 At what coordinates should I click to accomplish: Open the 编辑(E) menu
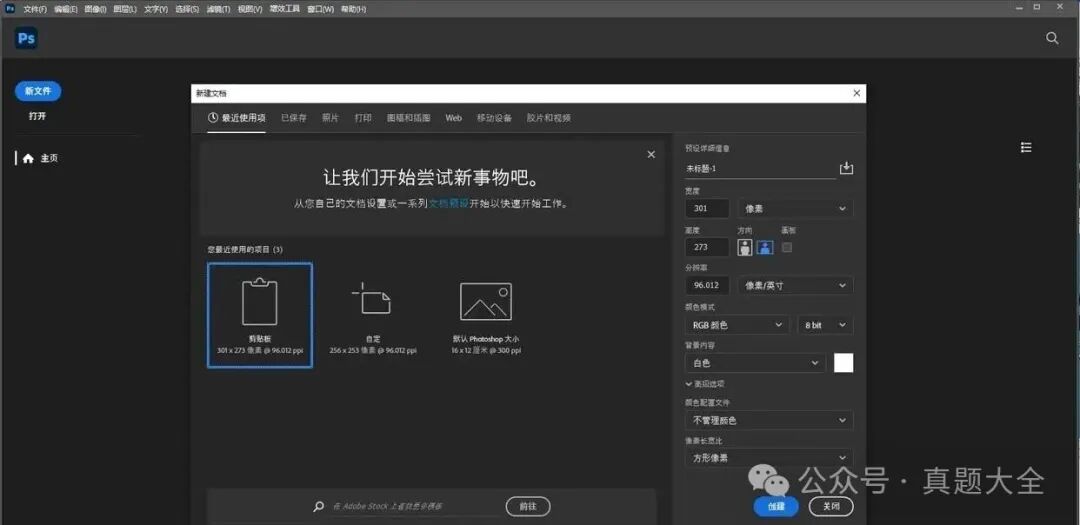click(65, 10)
